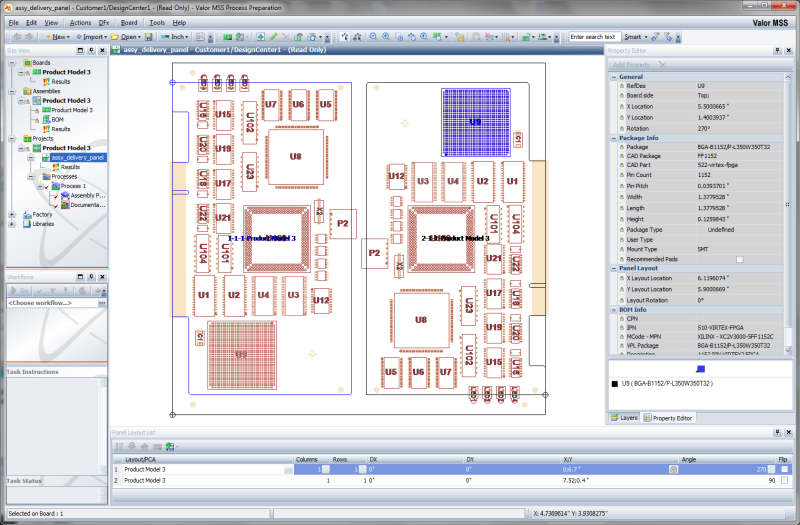This screenshot has width=800, height=525.
Task: Click the row 1 Layout/PCA browse button
Action: [x=288, y=470]
